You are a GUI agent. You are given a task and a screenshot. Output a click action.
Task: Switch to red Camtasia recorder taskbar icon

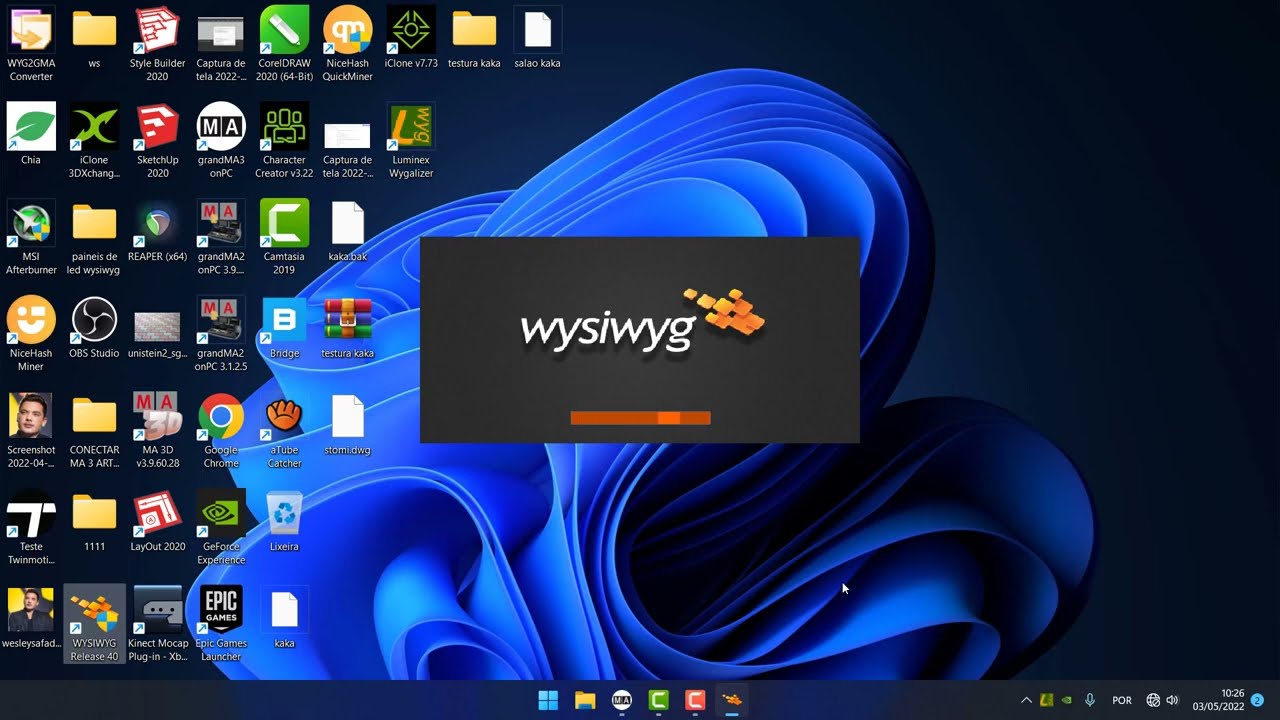(695, 700)
